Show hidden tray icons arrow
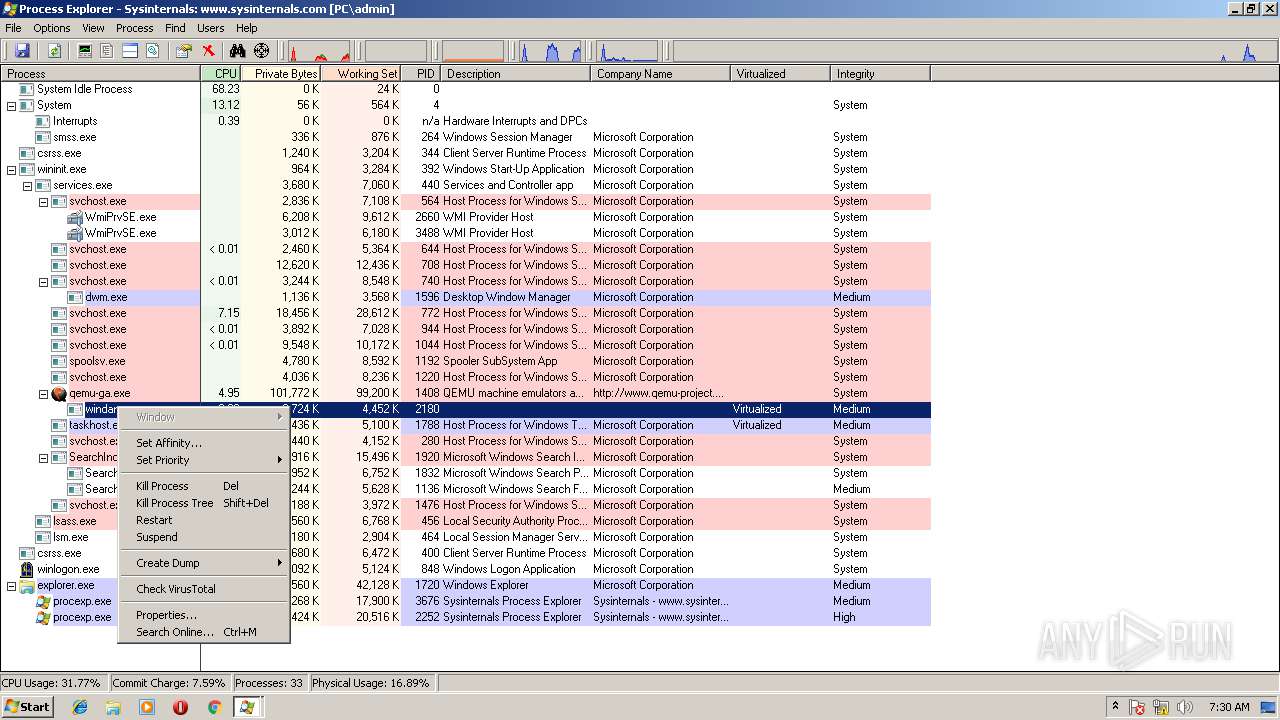1280x720 pixels. 1116,707
